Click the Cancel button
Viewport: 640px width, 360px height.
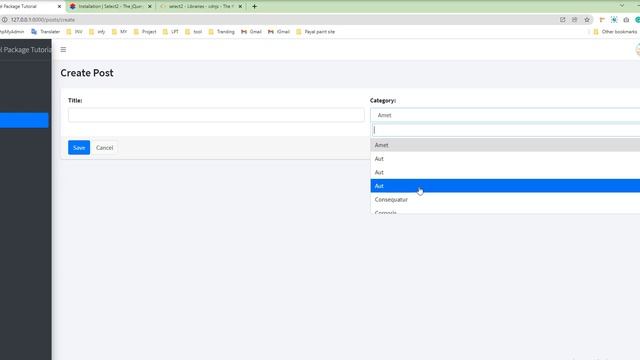(x=104, y=148)
